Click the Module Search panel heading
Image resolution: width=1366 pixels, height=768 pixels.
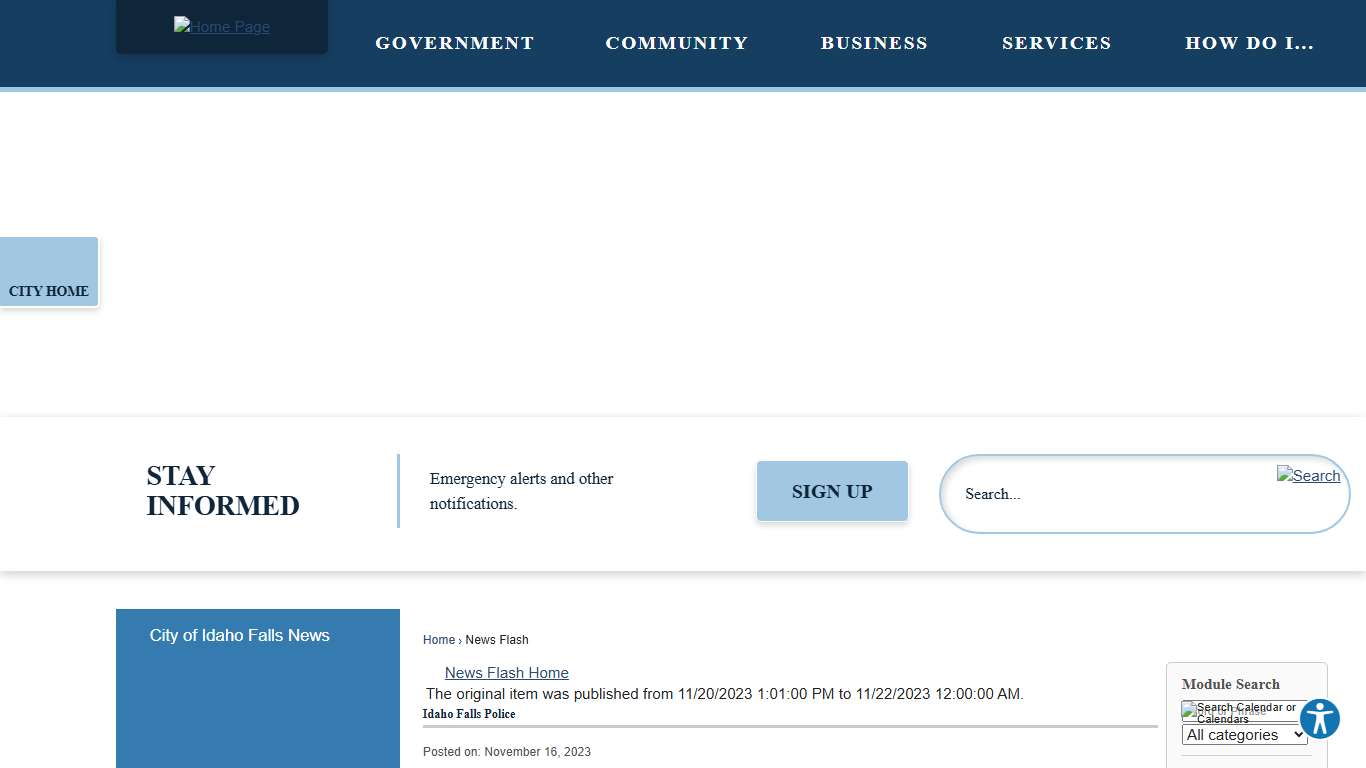tap(1230, 685)
